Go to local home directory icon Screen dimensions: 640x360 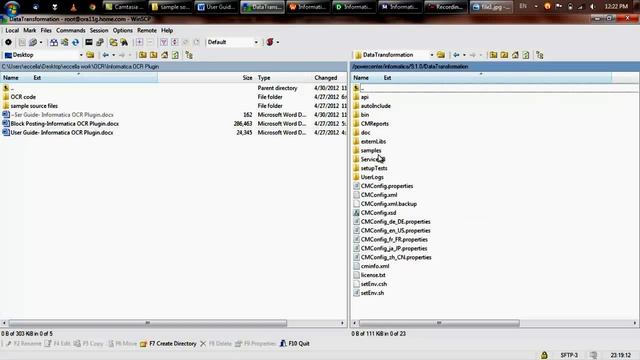click(164, 55)
